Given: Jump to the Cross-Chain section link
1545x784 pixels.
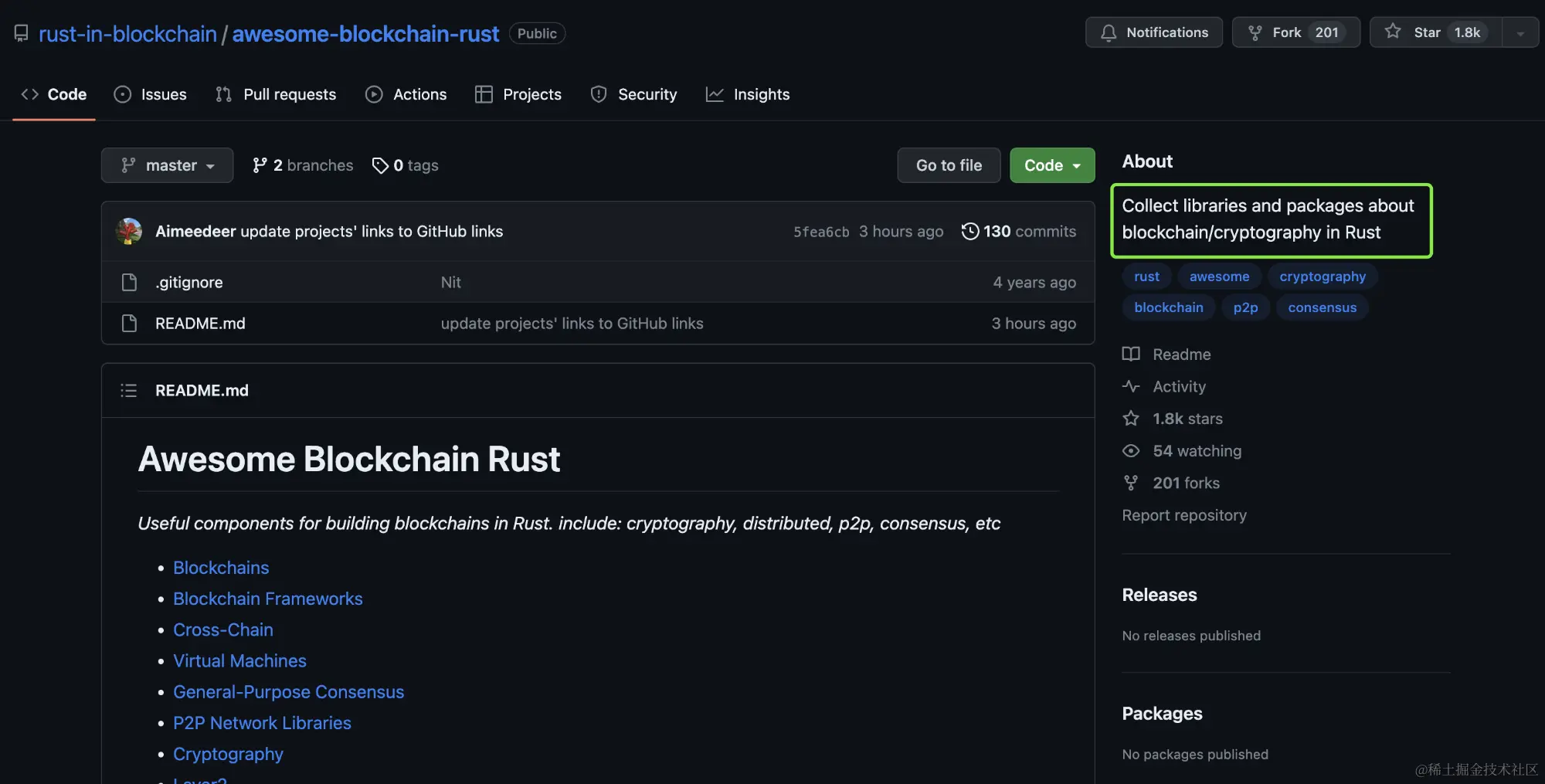Looking at the screenshot, I should 223,630.
